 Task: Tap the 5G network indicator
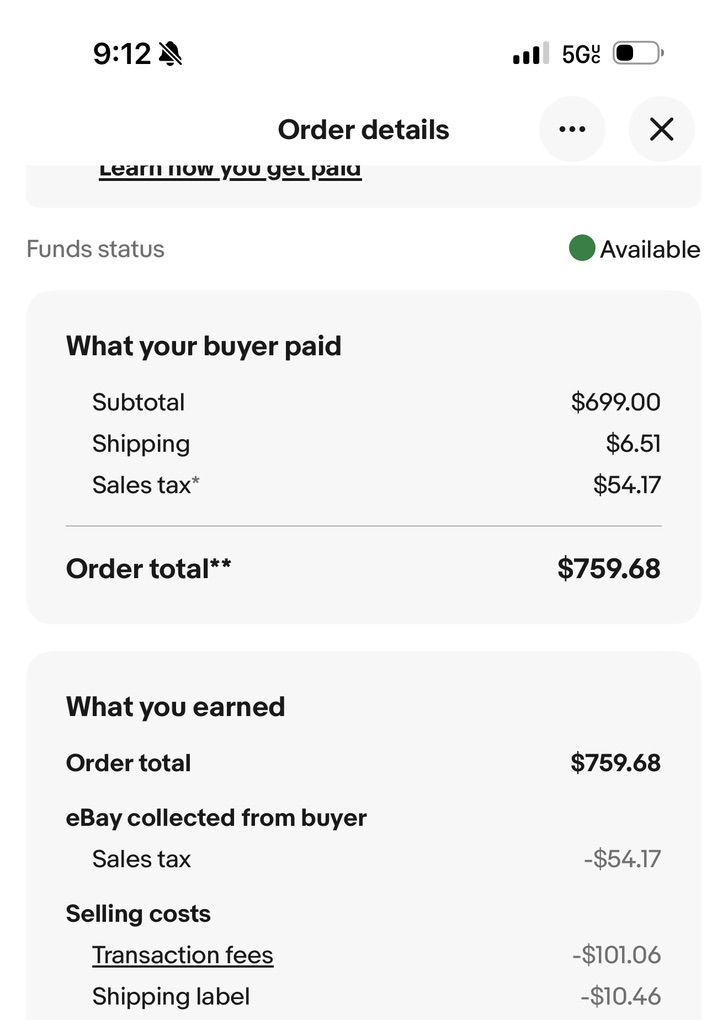[581, 54]
